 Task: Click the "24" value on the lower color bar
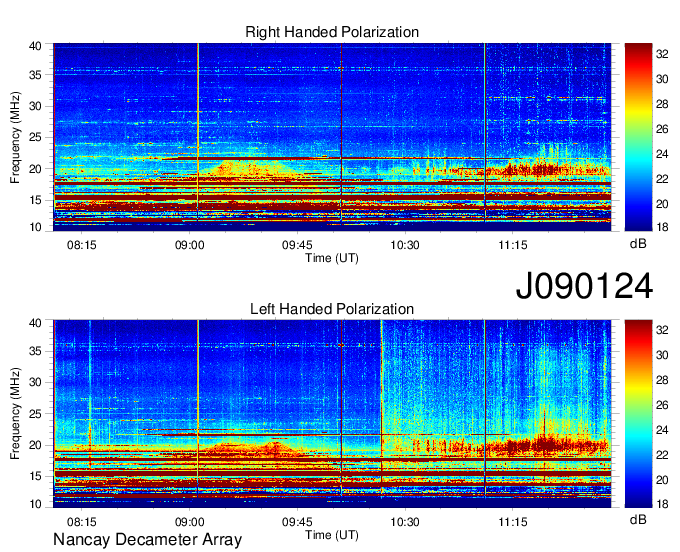coord(662,430)
